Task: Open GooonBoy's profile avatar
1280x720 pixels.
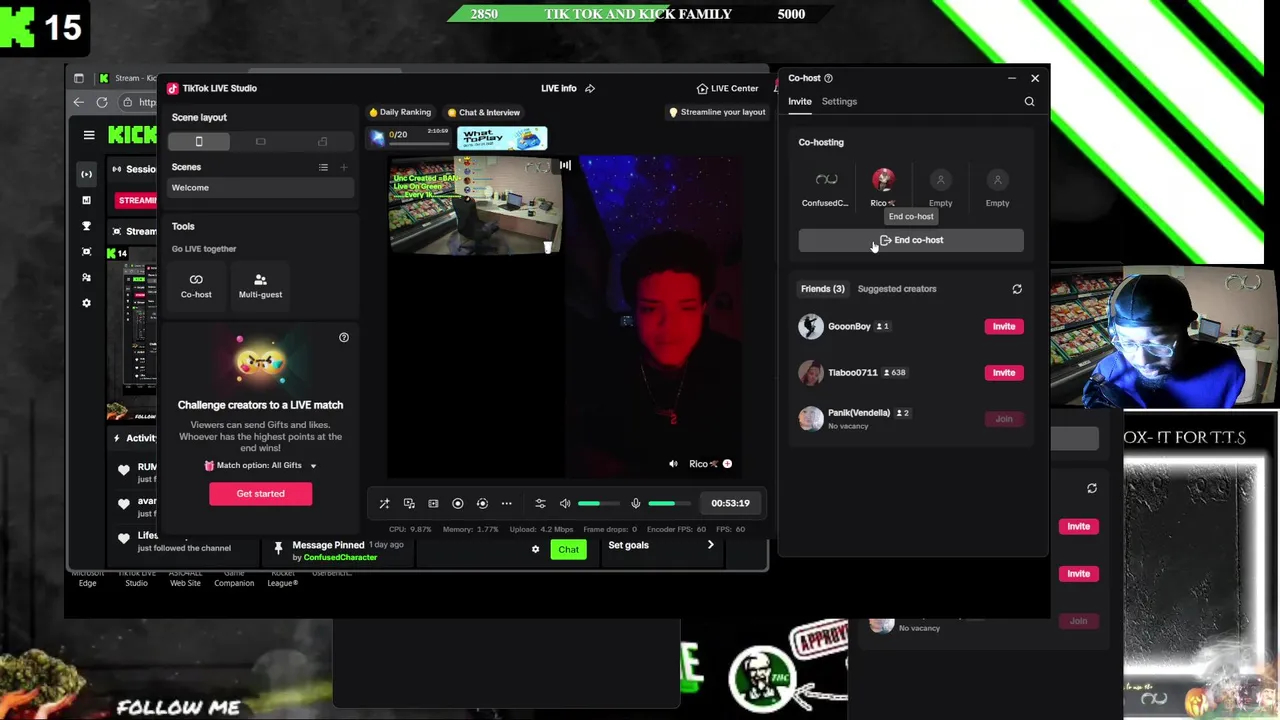Action: coord(811,326)
